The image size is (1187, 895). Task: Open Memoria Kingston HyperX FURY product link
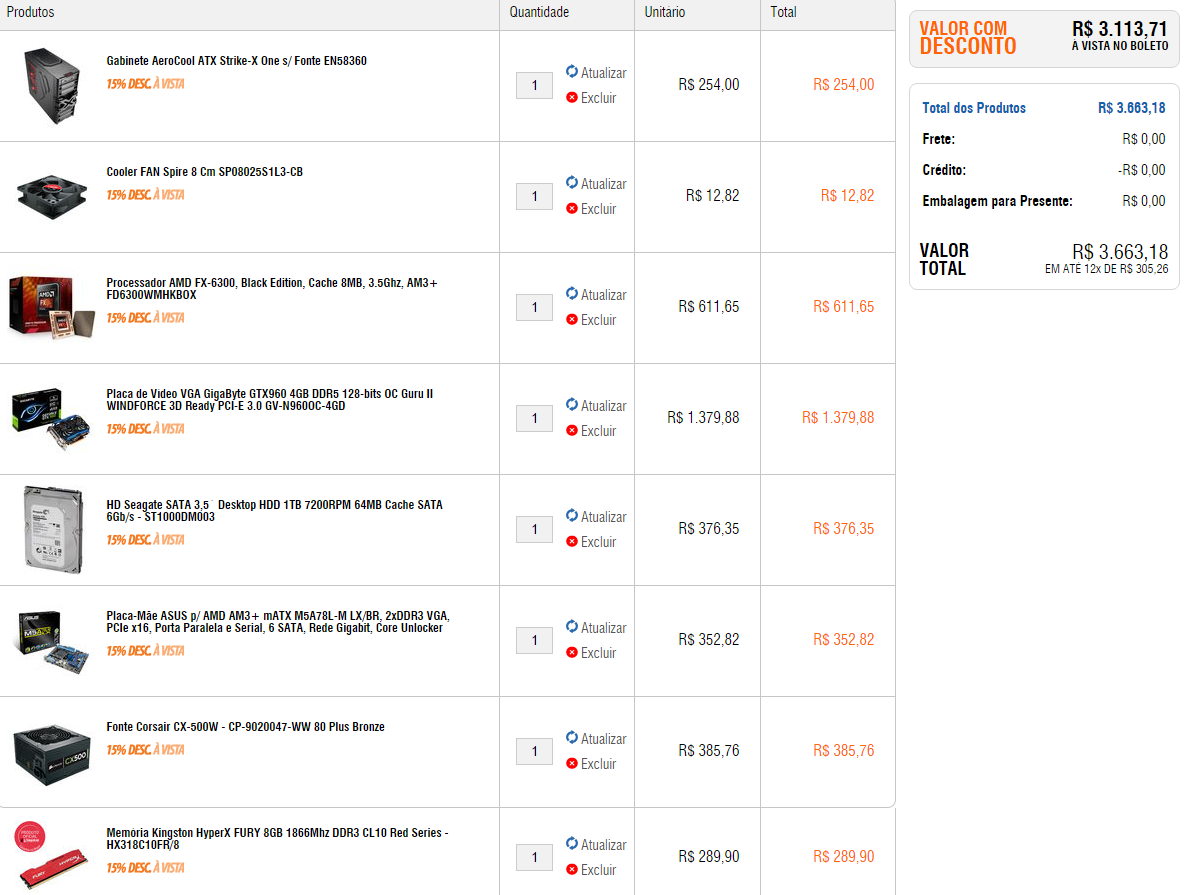(277, 838)
